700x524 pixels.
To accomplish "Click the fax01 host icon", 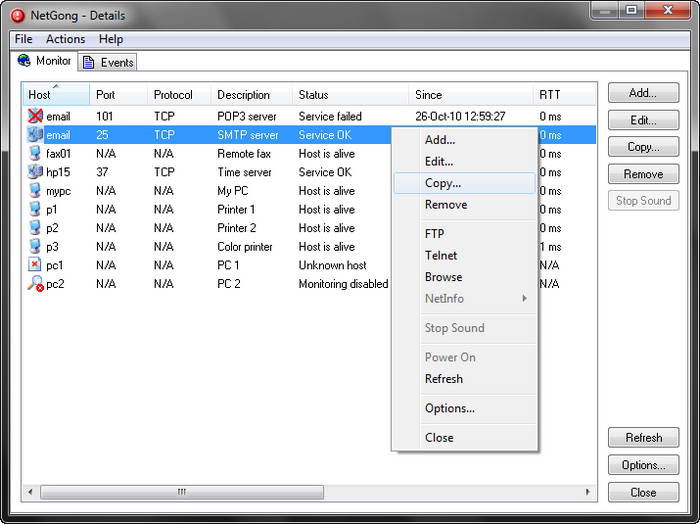I will [x=35, y=154].
